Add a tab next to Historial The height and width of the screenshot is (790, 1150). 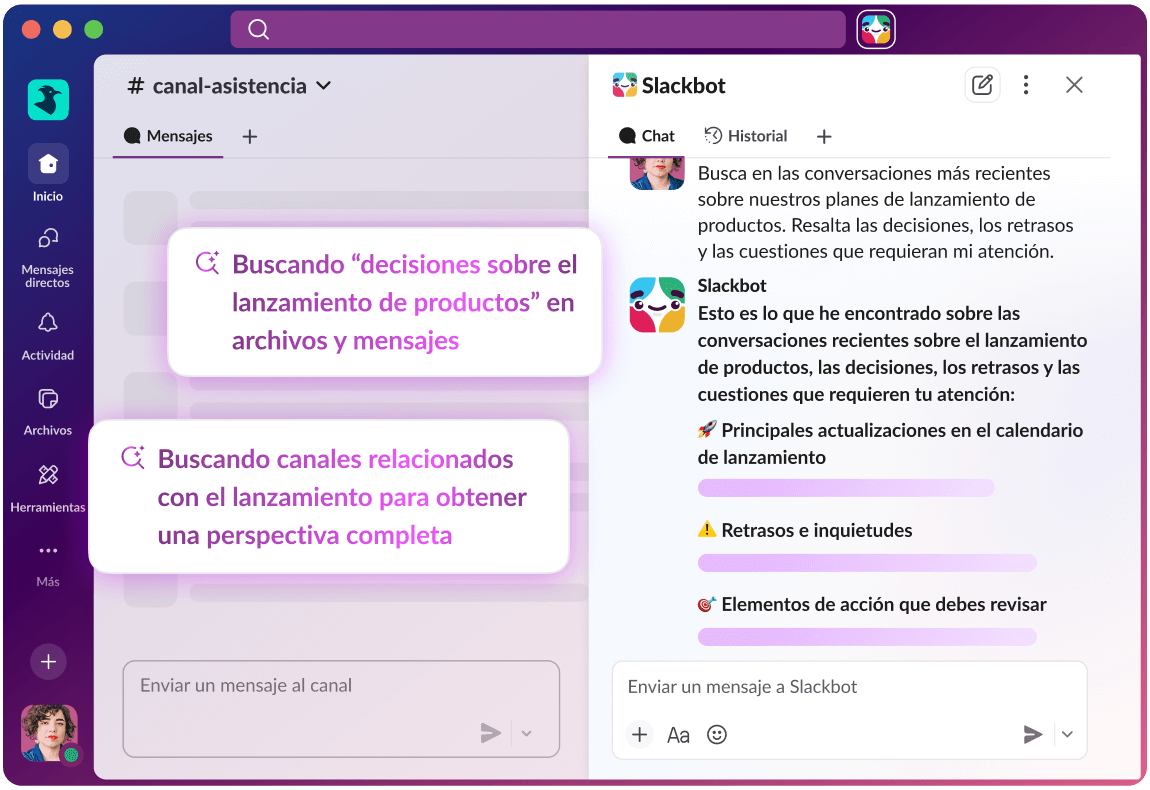[x=824, y=136]
